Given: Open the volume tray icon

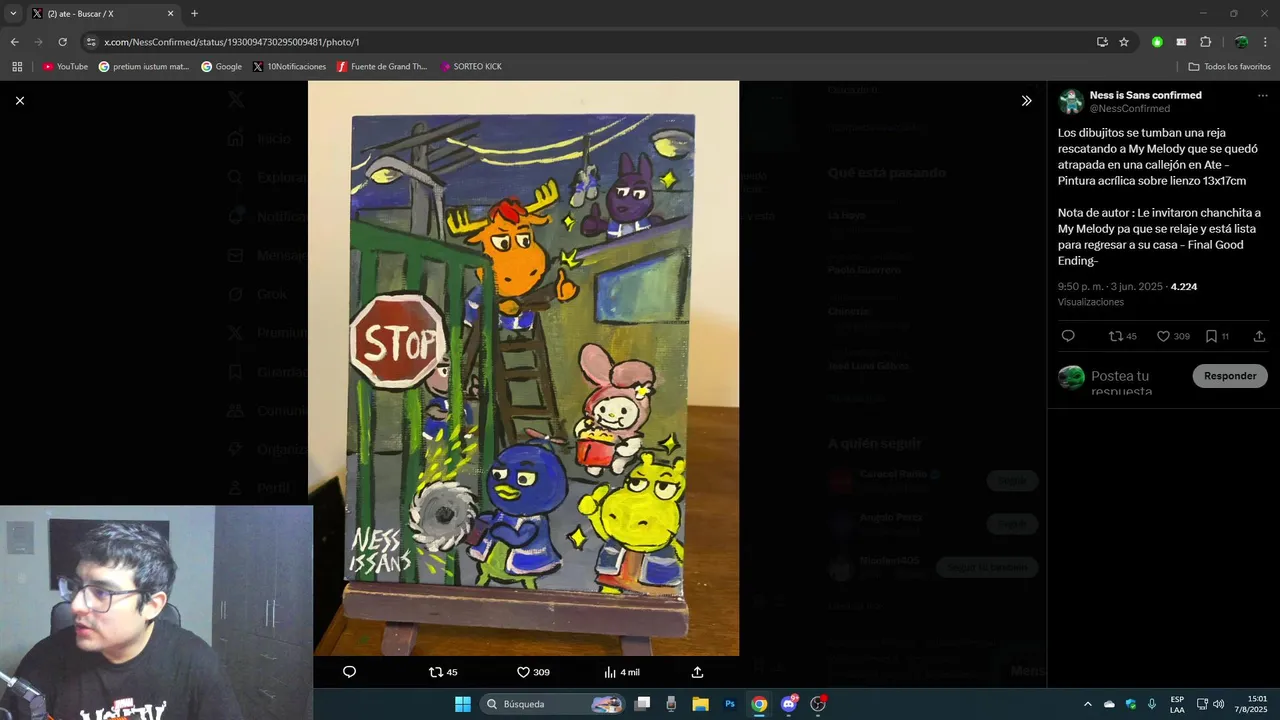Looking at the screenshot, I should point(1218,704).
